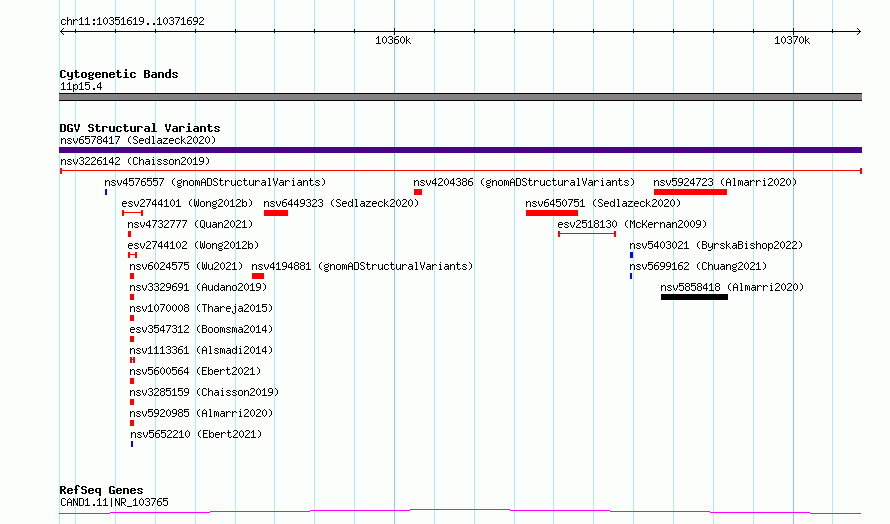Click the 10370k ruler position label

[x=792, y=40]
